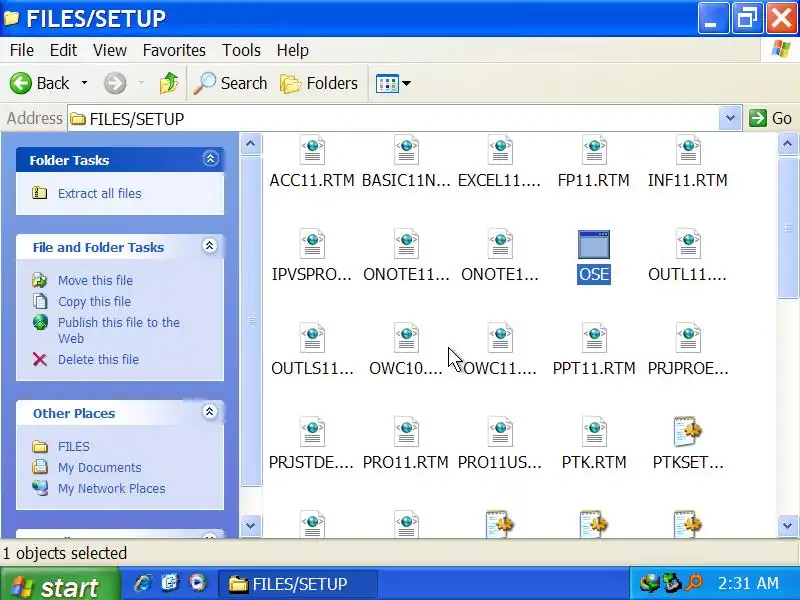The image size is (800, 600).
Task: Open the Tools menu
Action: 241,50
